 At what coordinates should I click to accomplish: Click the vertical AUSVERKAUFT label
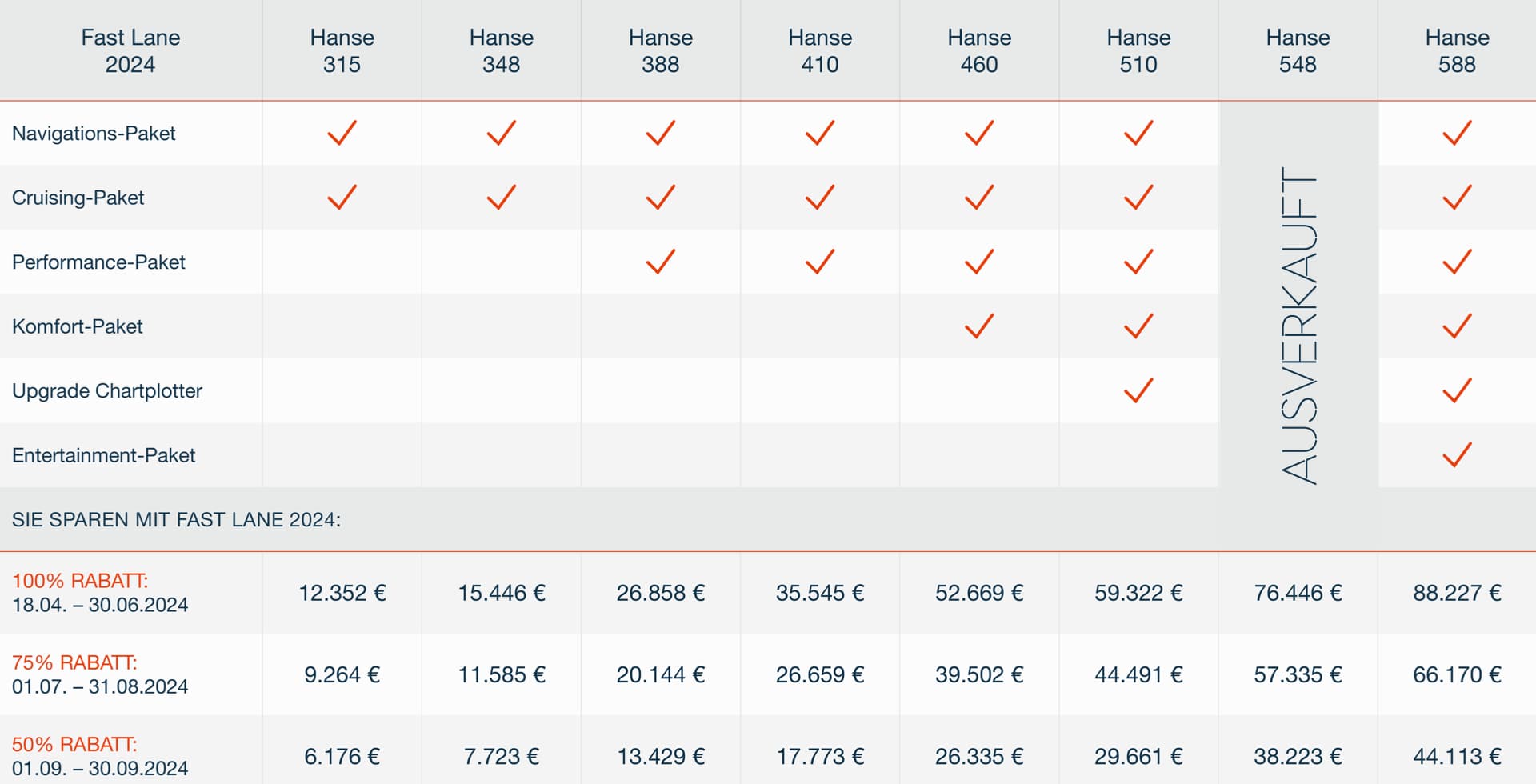pyautogui.click(x=1298, y=325)
